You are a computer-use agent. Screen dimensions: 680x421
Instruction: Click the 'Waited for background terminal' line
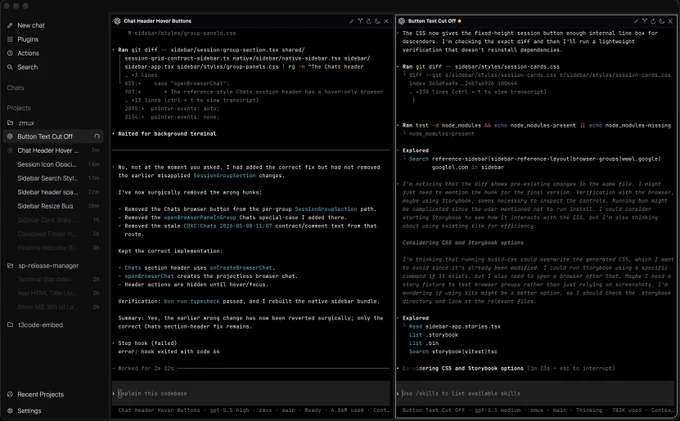coord(167,134)
